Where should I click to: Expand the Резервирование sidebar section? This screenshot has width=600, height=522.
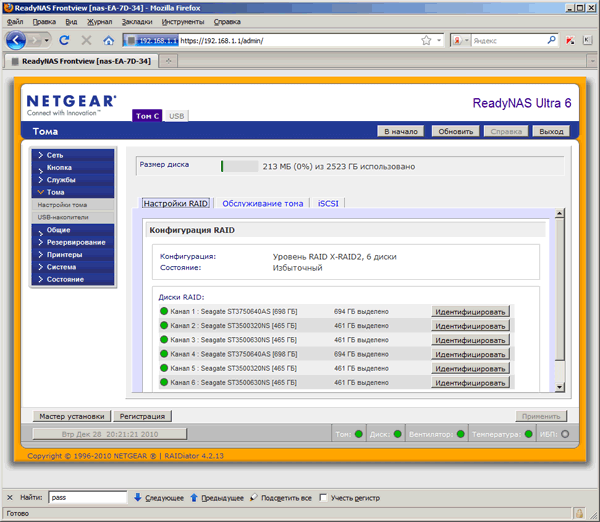coord(73,242)
